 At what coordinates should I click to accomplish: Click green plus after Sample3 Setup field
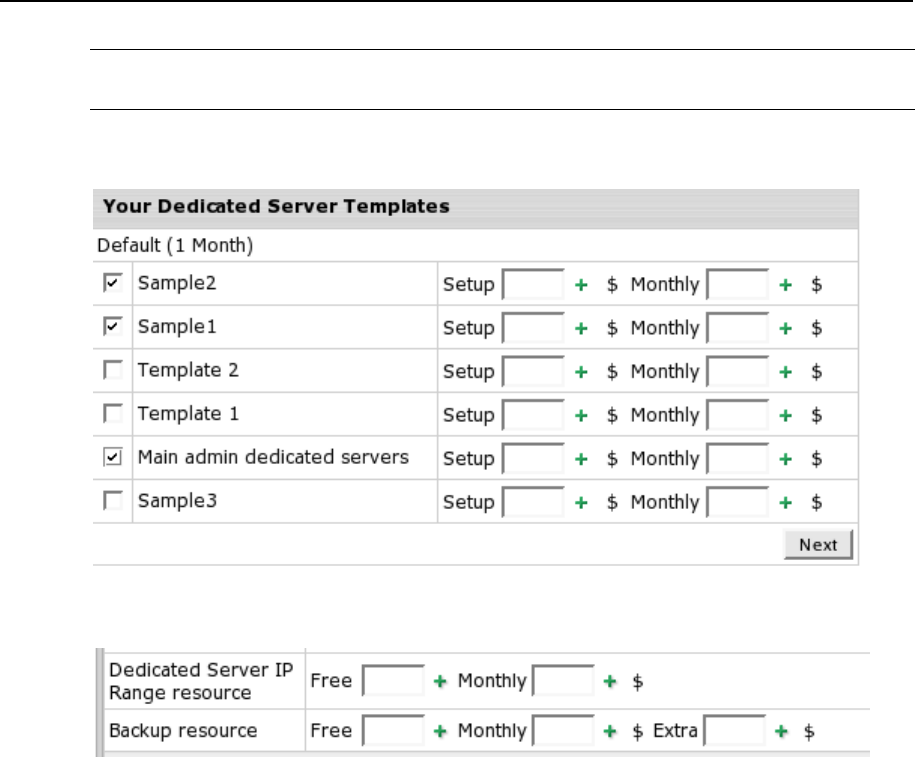pyautogui.click(x=580, y=502)
